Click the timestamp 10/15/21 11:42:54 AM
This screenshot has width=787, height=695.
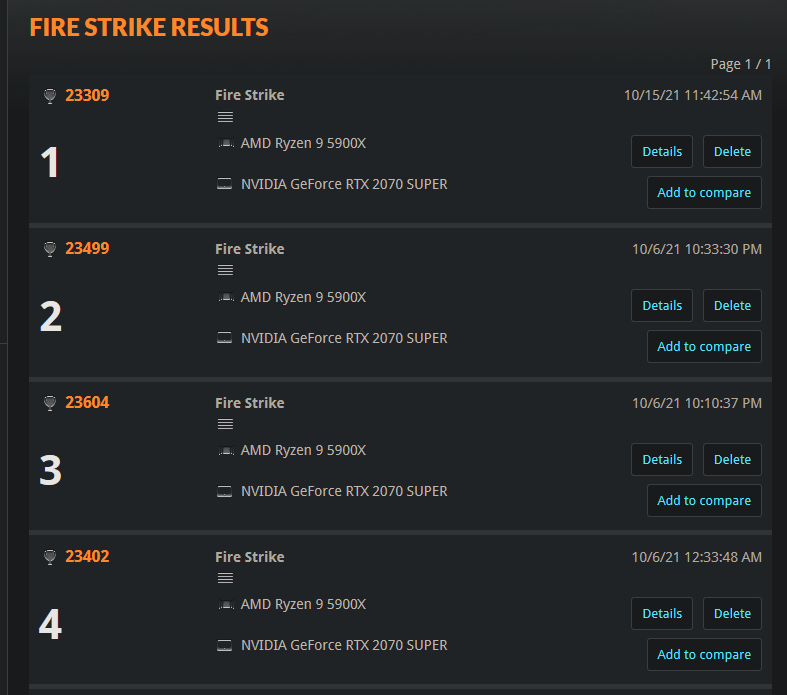pos(693,95)
